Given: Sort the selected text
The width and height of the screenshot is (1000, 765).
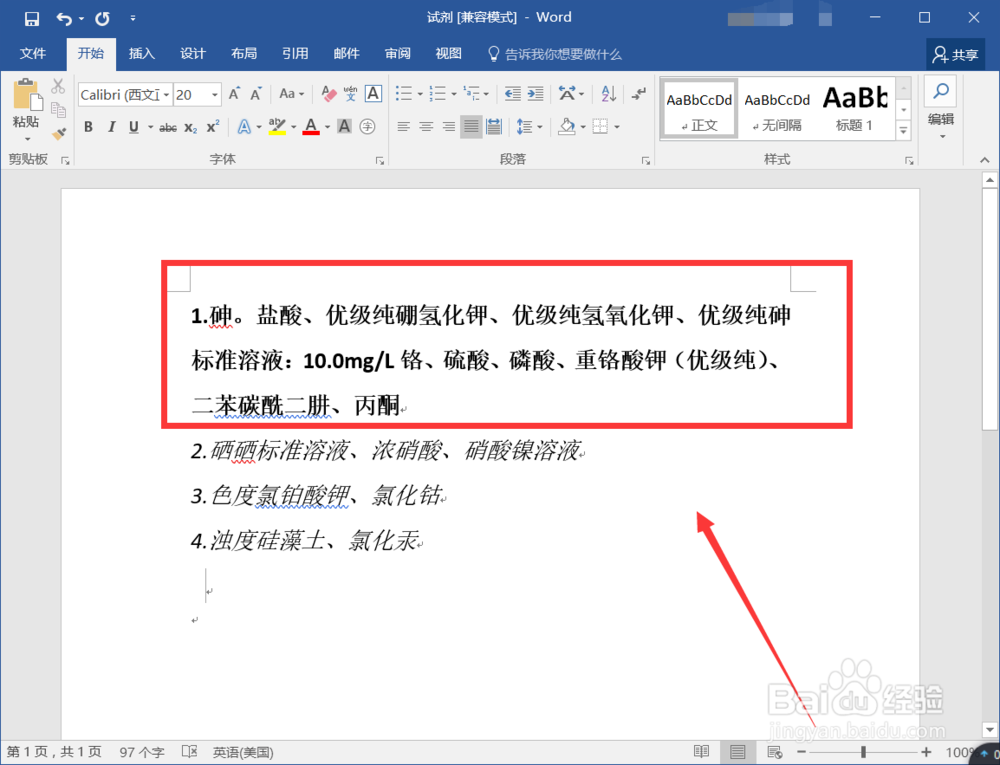Looking at the screenshot, I should click(608, 93).
